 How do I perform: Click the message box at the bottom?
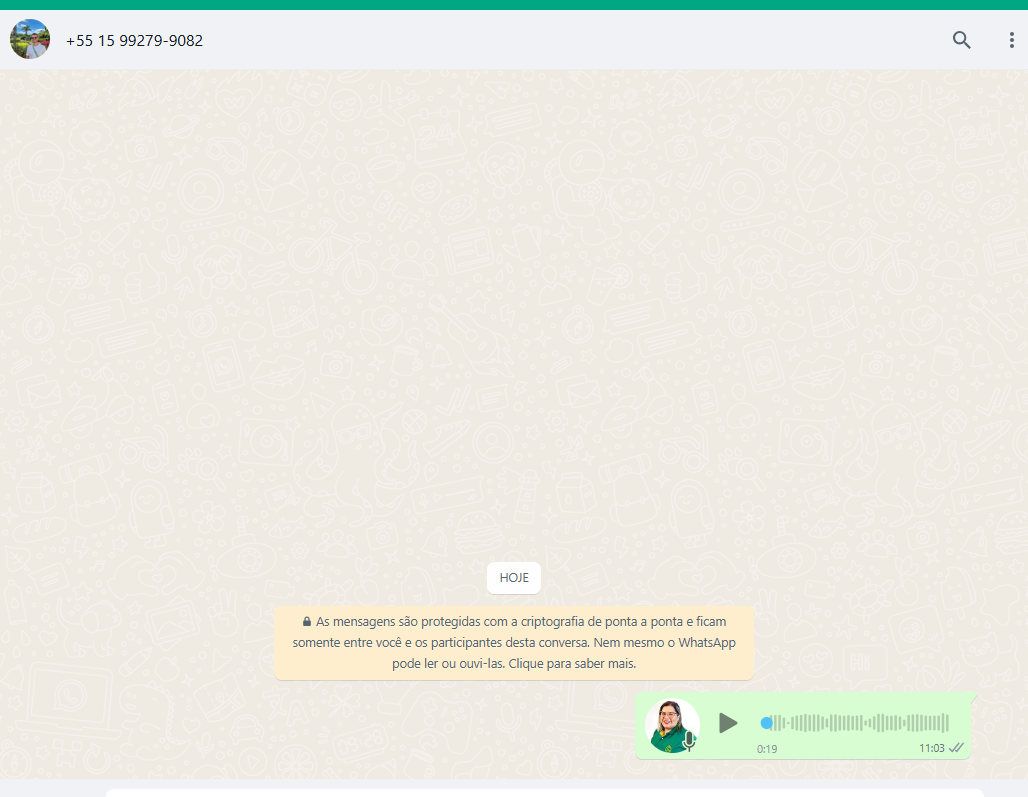click(545, 792)
